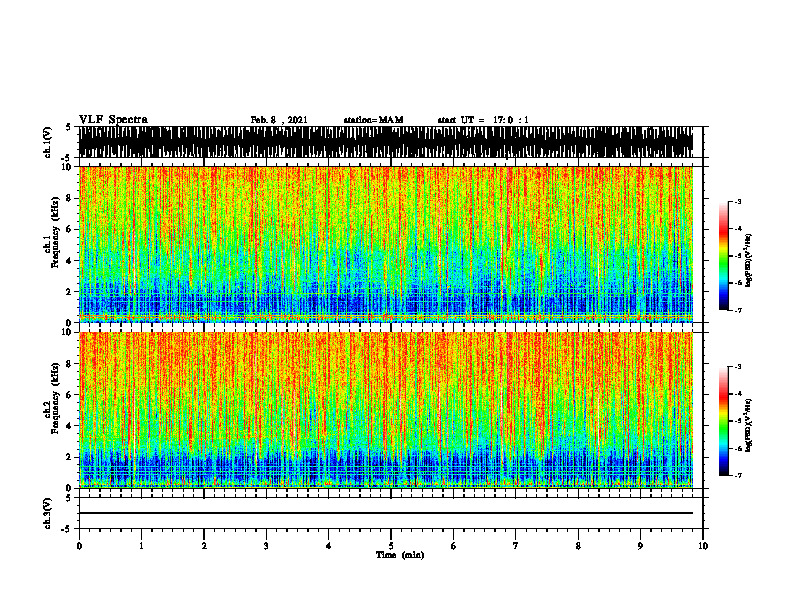Screen dimensions: 792x612
Task: Click the ch.2 color bar scale
Action: point(724,421)
